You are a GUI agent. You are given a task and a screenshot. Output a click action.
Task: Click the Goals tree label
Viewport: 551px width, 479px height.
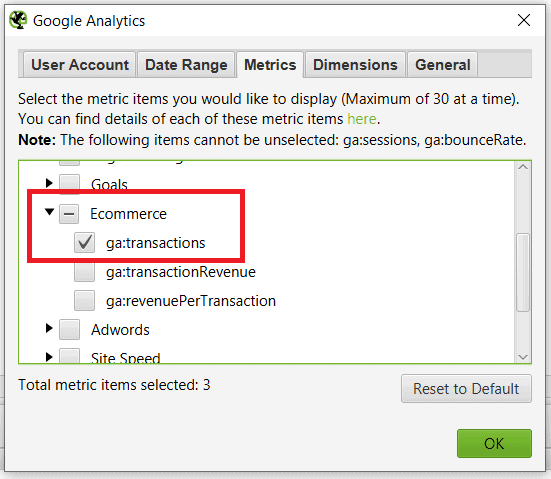point(109,185)
